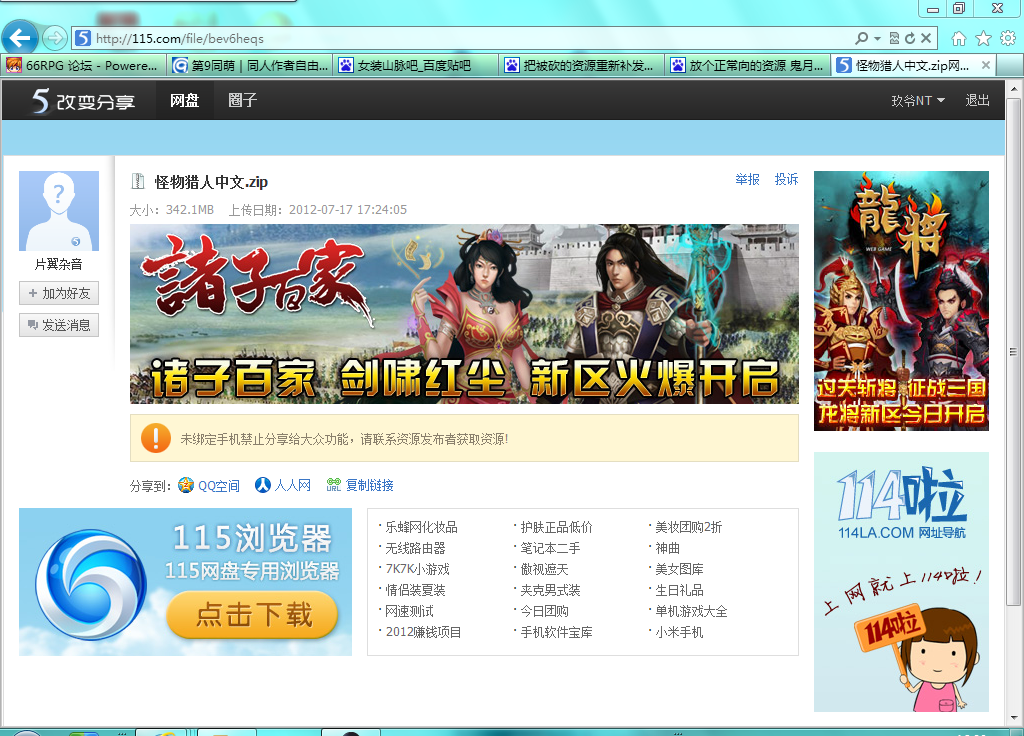Screen dimensions: 1024x736
Task: Expand the 玖爷NT account dropdown
Action: pyautogui.click(x=918, y=101)
